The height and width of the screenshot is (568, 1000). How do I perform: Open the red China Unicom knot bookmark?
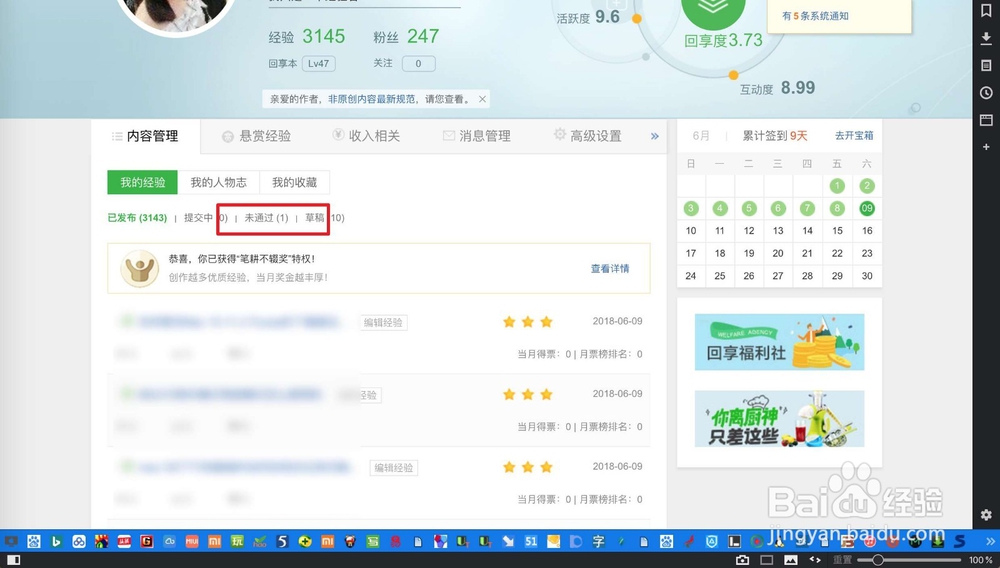click(395, 541)
